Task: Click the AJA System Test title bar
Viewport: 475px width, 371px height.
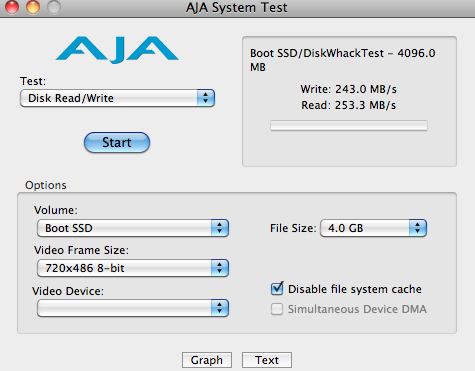Action: pyautogui.click(x=237, y=8)
